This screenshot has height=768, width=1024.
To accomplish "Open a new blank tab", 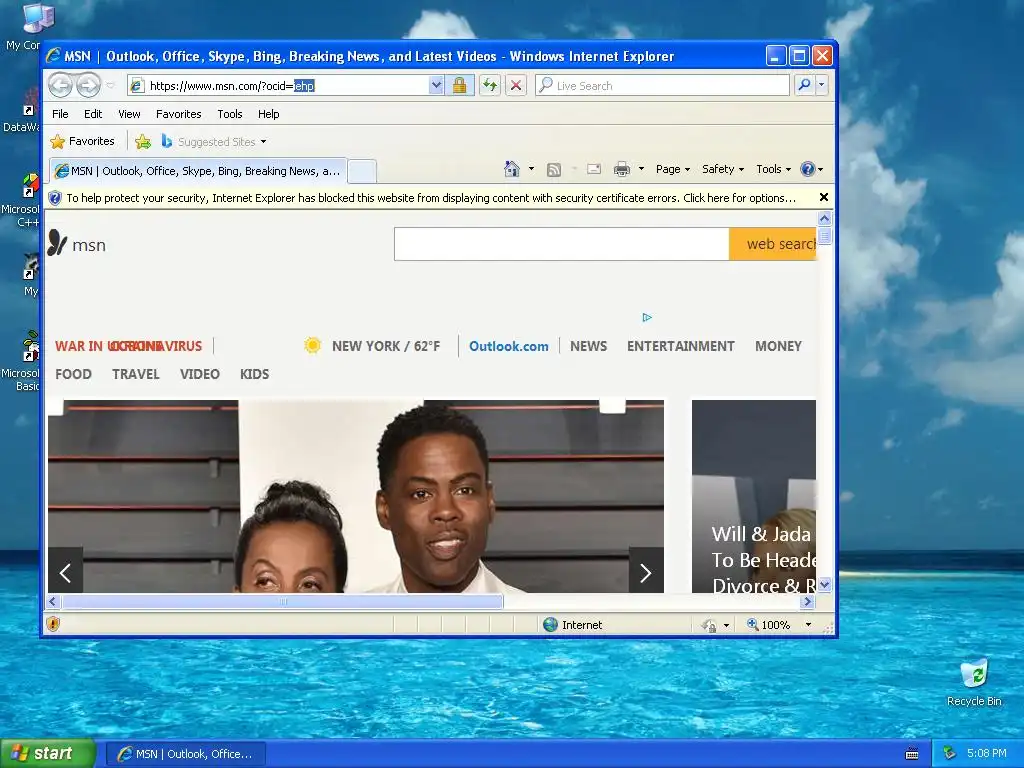I will click(x=362, y=171).
